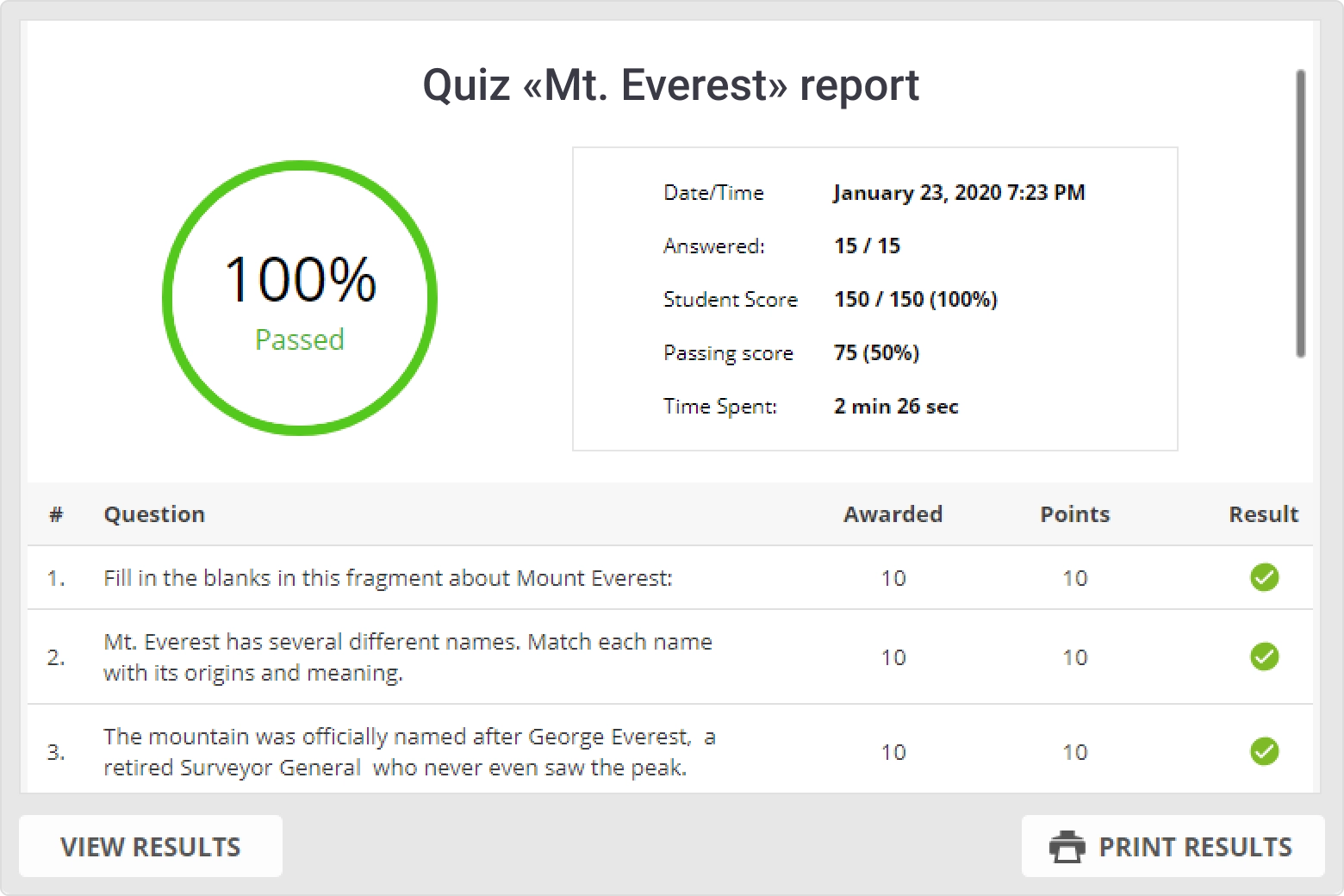1344x896 pixels.
Task: Click the Time Spent value 2 min 26 sec
Action: tap(896, 406)
